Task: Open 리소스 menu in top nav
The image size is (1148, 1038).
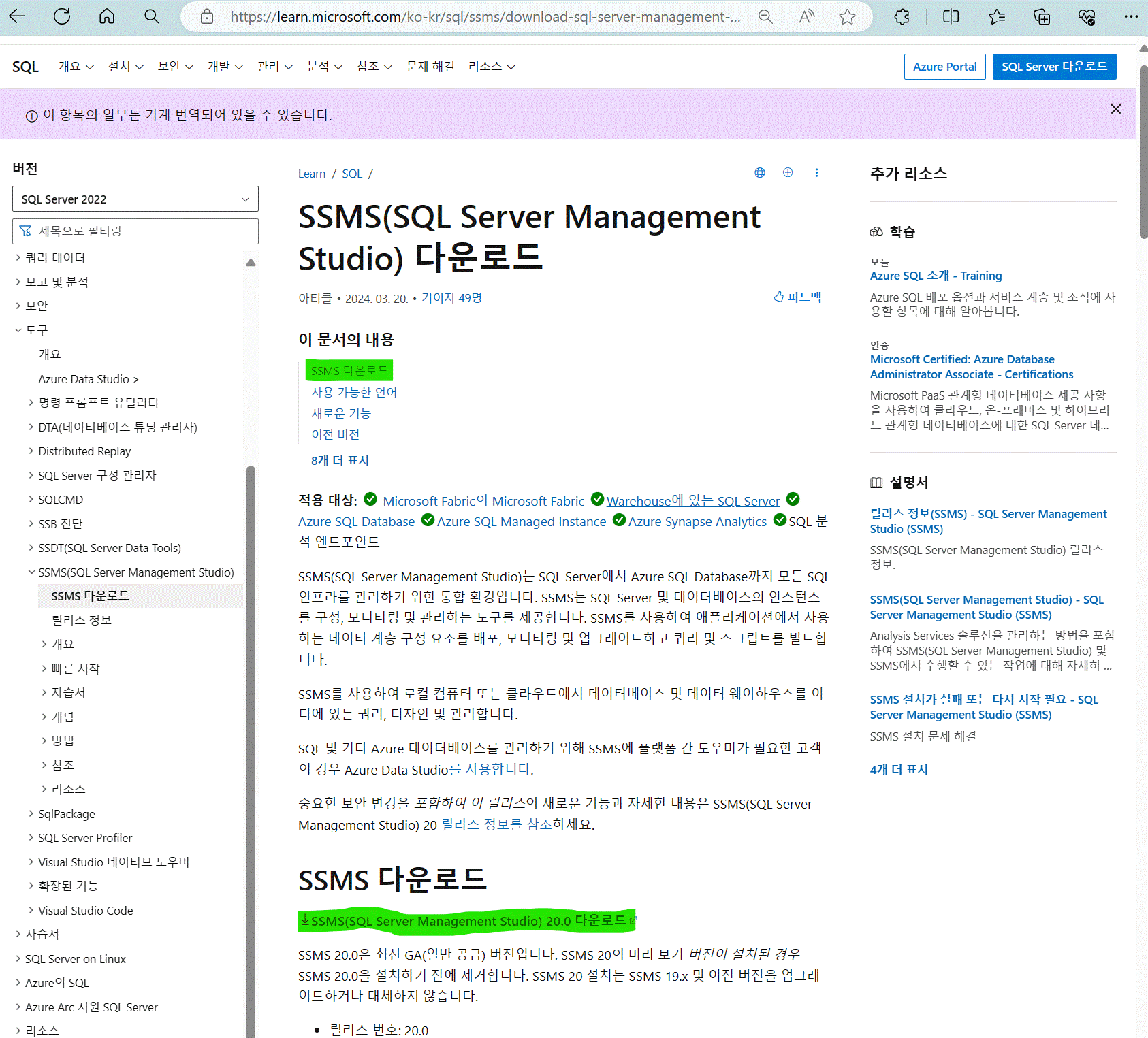Action: [492, 67]
